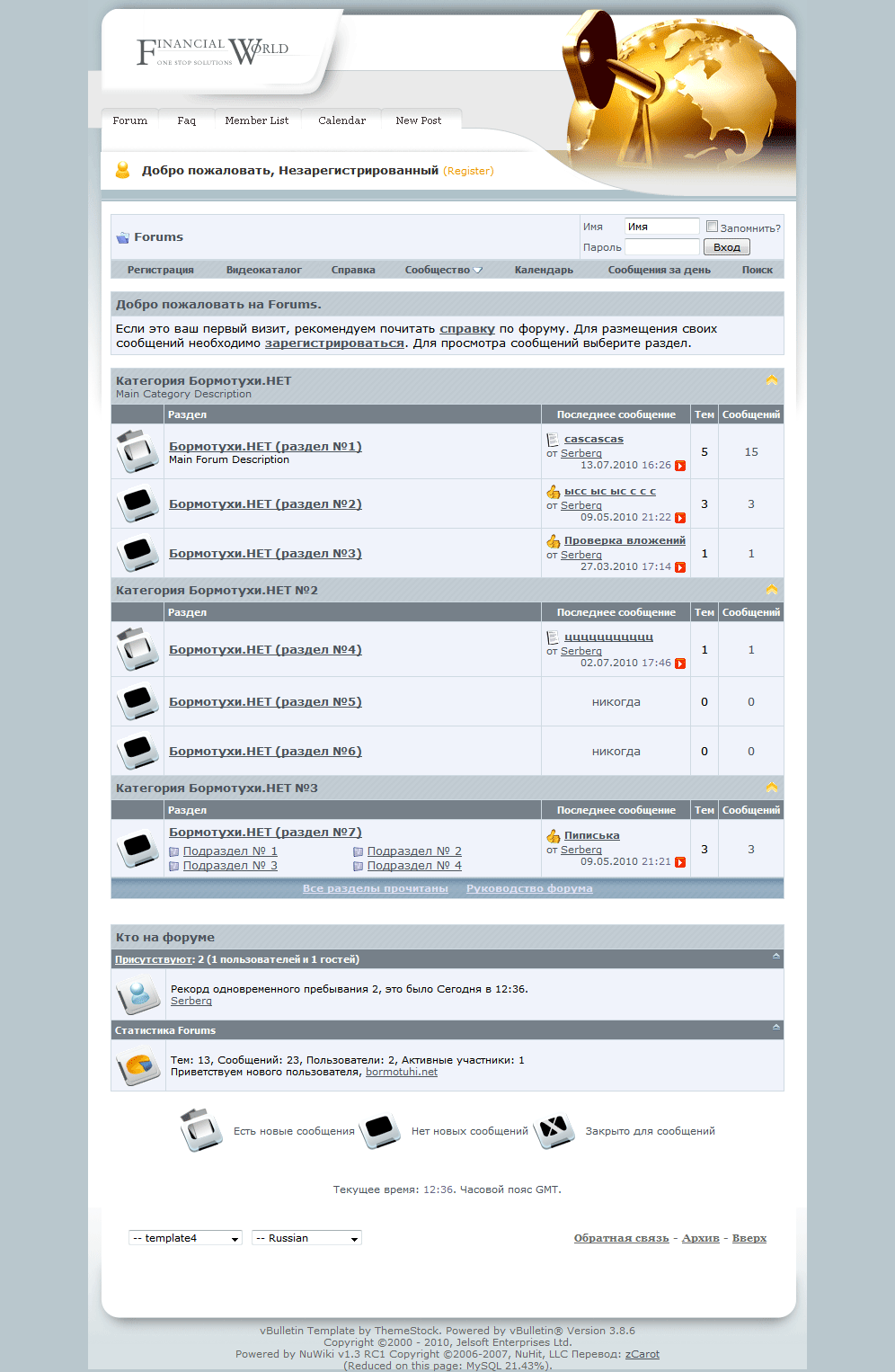Open the Обратная связь link
Viewport: 895px width, 1372px height.
[622, 1238]
